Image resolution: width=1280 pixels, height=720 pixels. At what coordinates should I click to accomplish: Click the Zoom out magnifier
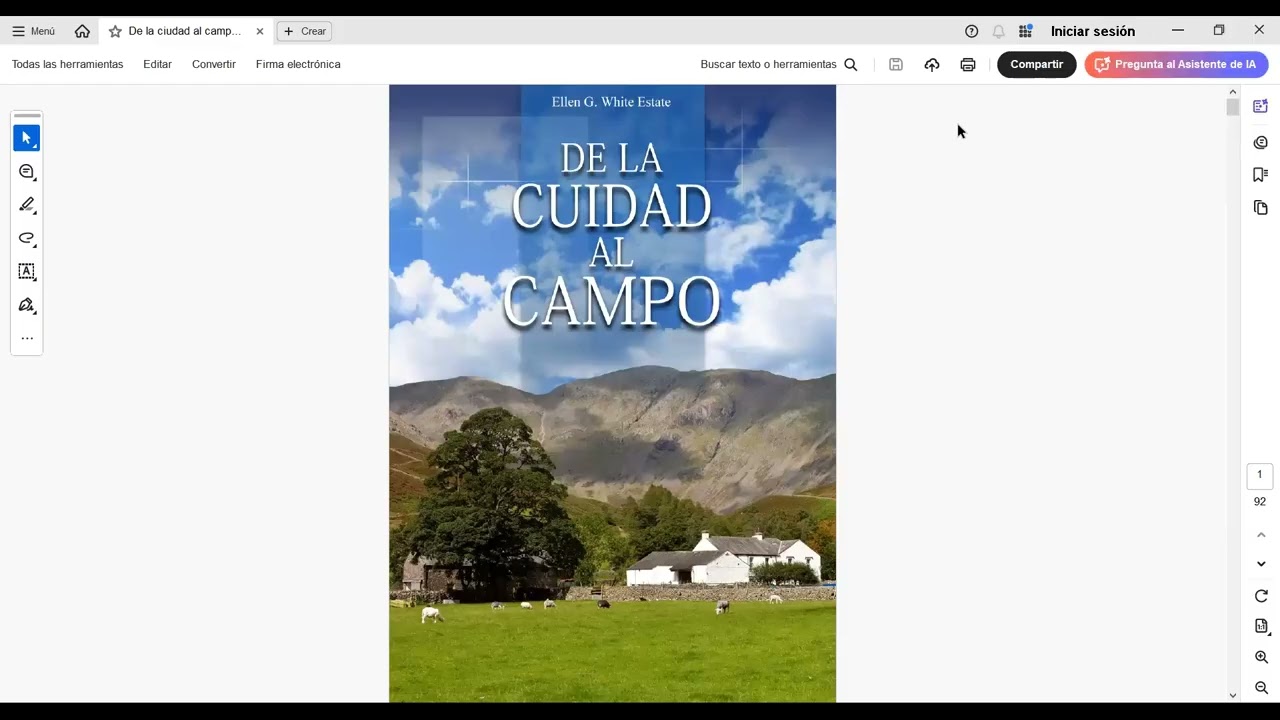point(1261,688)
